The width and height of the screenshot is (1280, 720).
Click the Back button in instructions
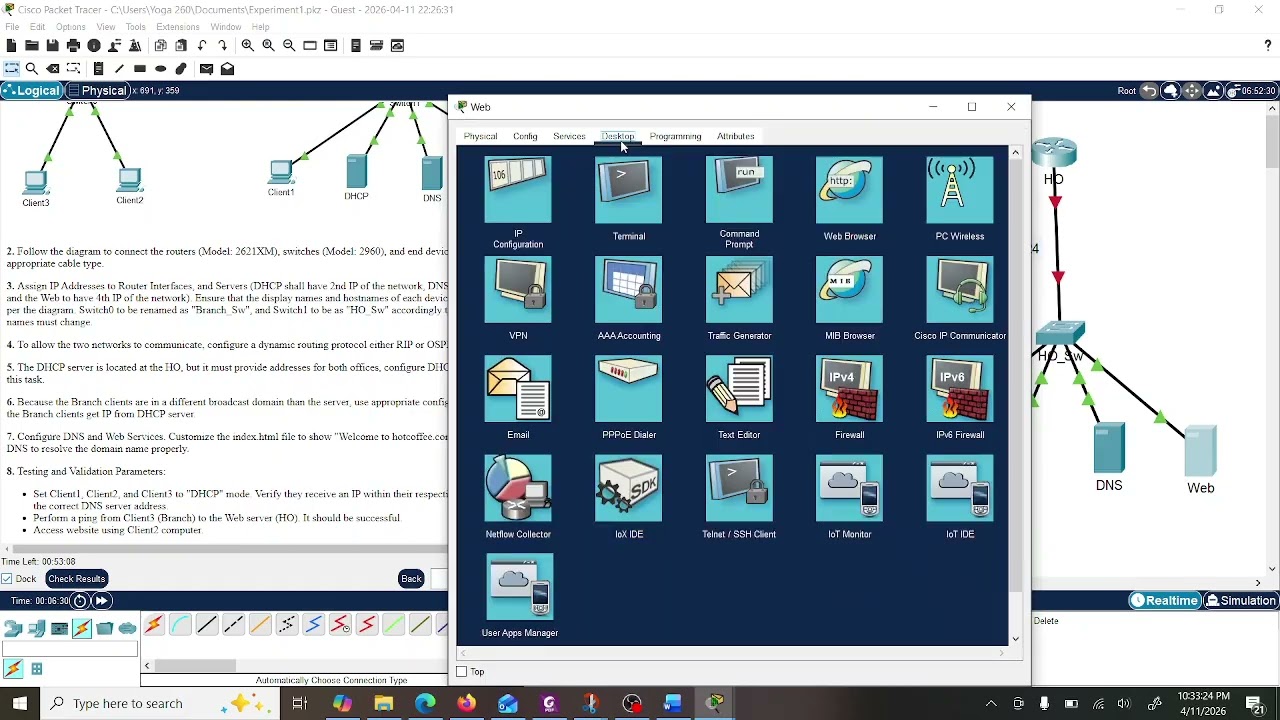click(x=411, y=579)
